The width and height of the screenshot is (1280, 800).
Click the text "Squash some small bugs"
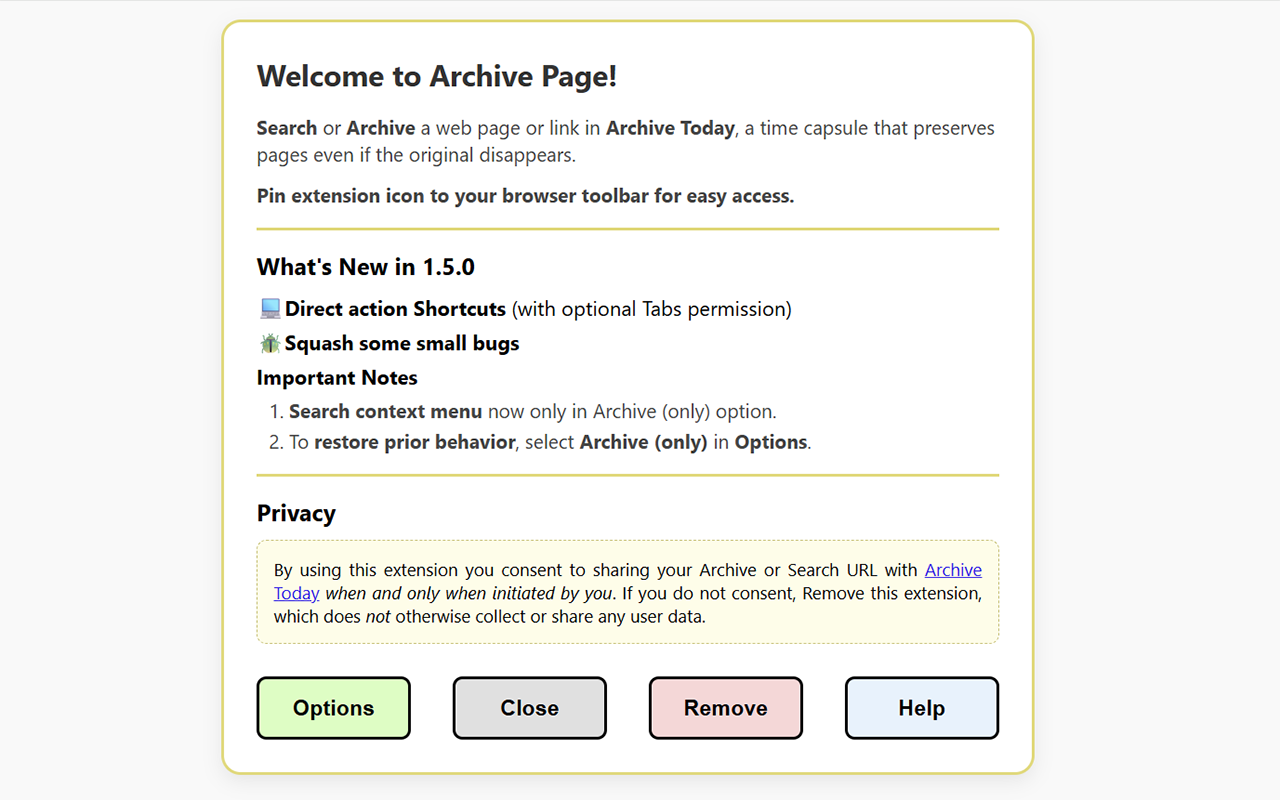402,343
